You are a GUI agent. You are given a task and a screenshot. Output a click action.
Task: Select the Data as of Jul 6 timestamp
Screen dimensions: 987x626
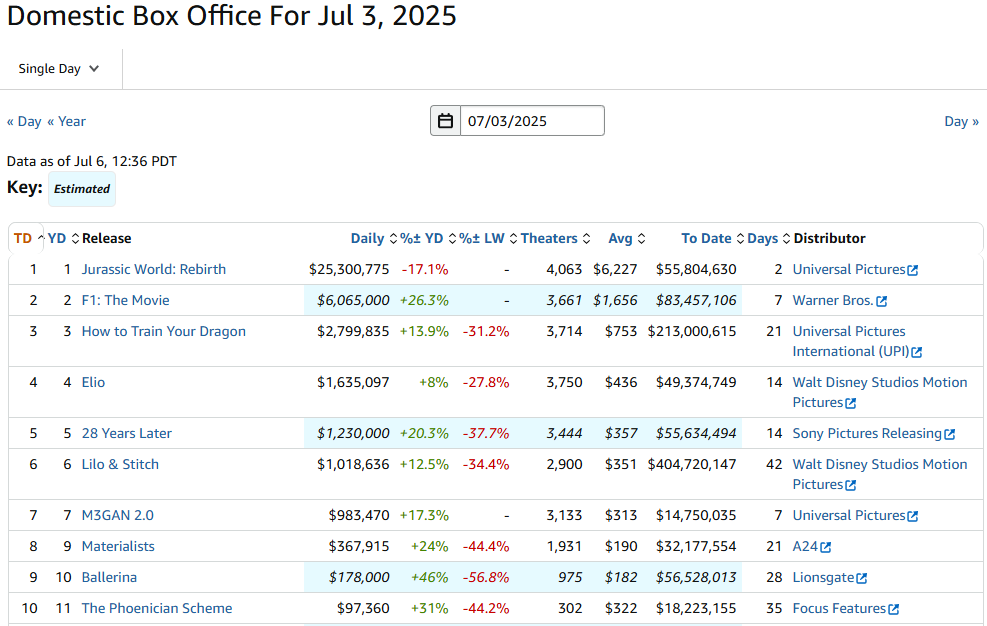click(x=92, y=161)
